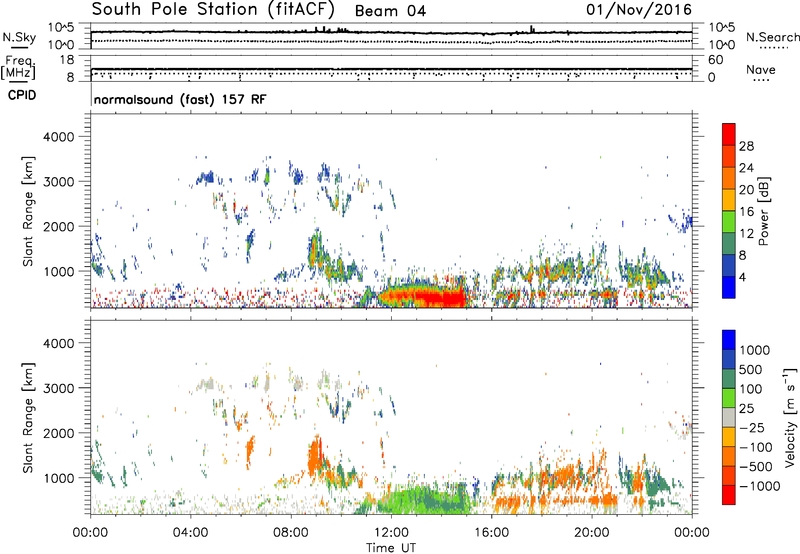
Task: Click the "04:00" time tick label
Action: pyautogui.click(x=190, y=533)
